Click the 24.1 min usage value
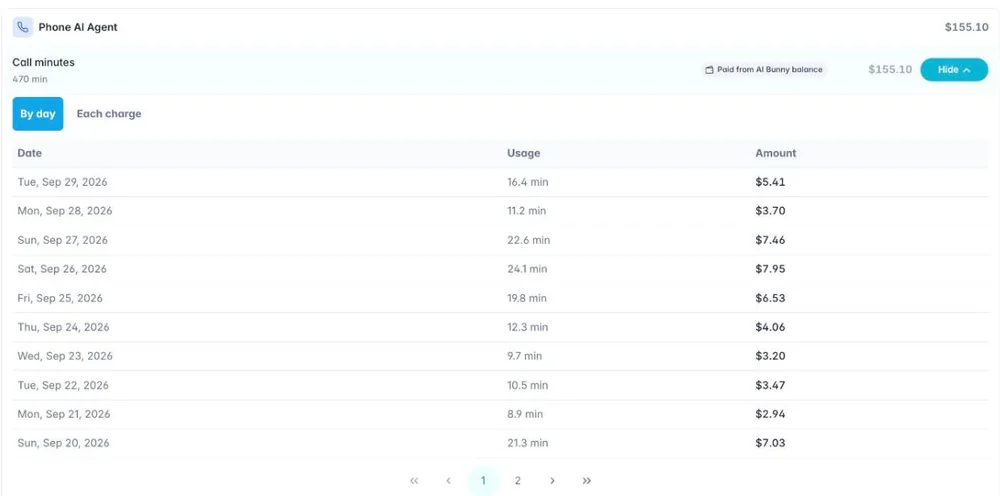 point(527,269)
